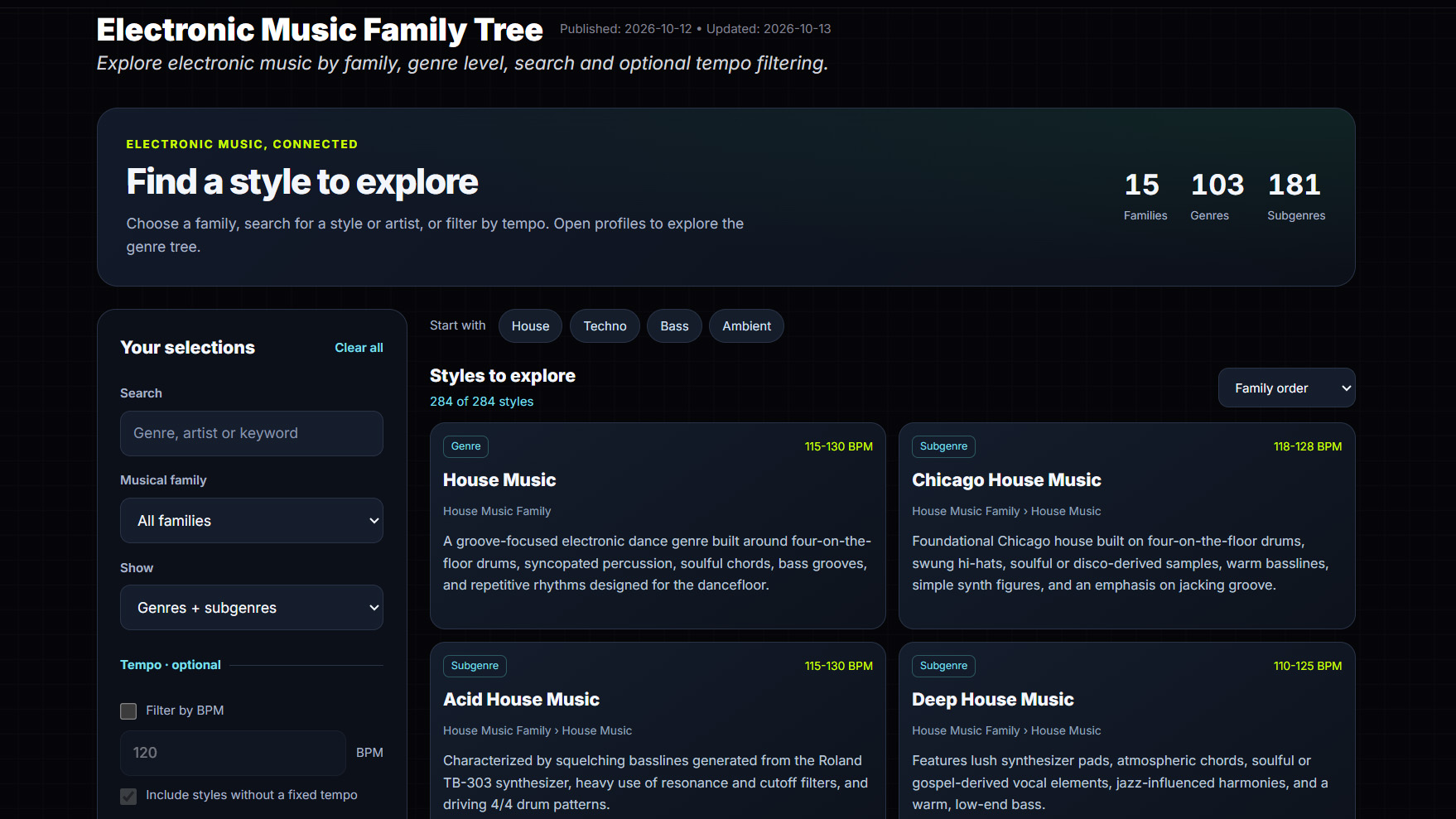Click breadcrumb under Acid House Music
The image size is (1456, 819).
tap(538, 731)
